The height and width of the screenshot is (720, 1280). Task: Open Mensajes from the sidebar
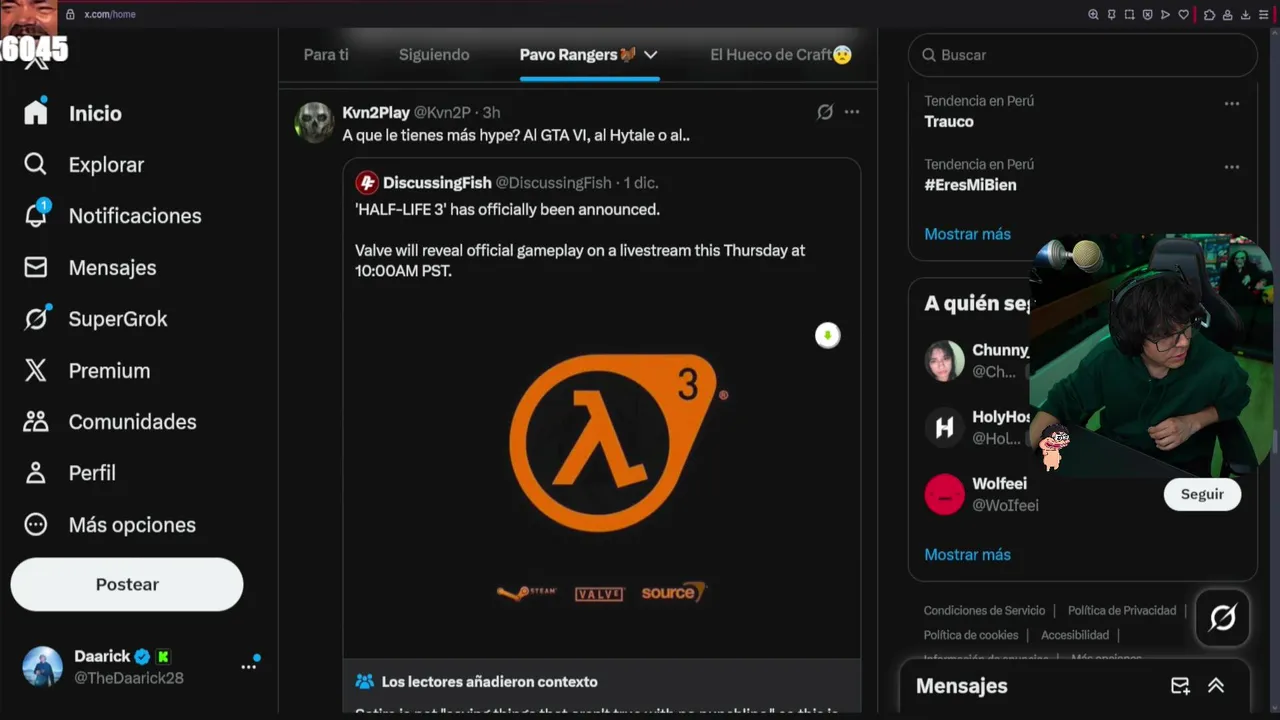click(90, 268)
